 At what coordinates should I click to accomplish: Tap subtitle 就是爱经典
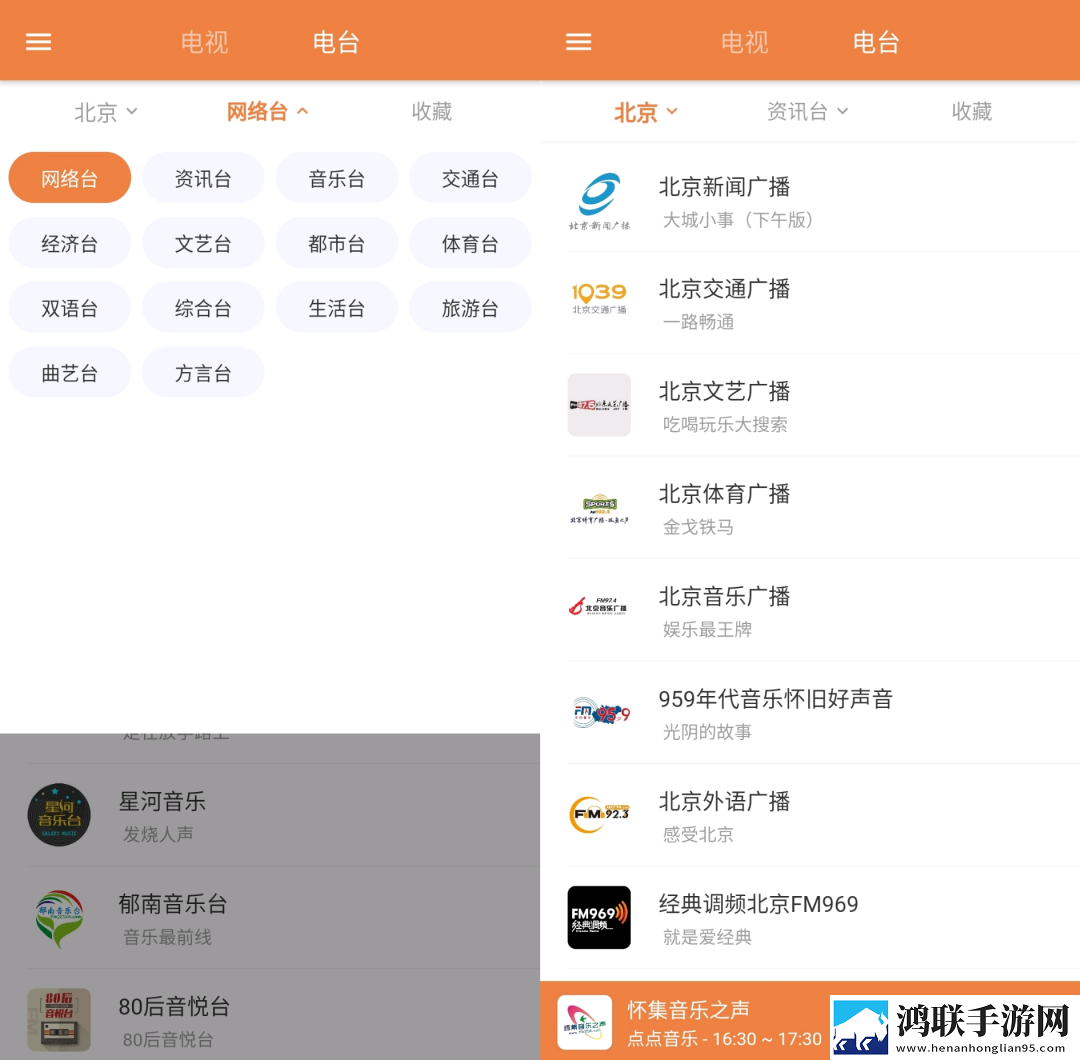pos(707,937)
